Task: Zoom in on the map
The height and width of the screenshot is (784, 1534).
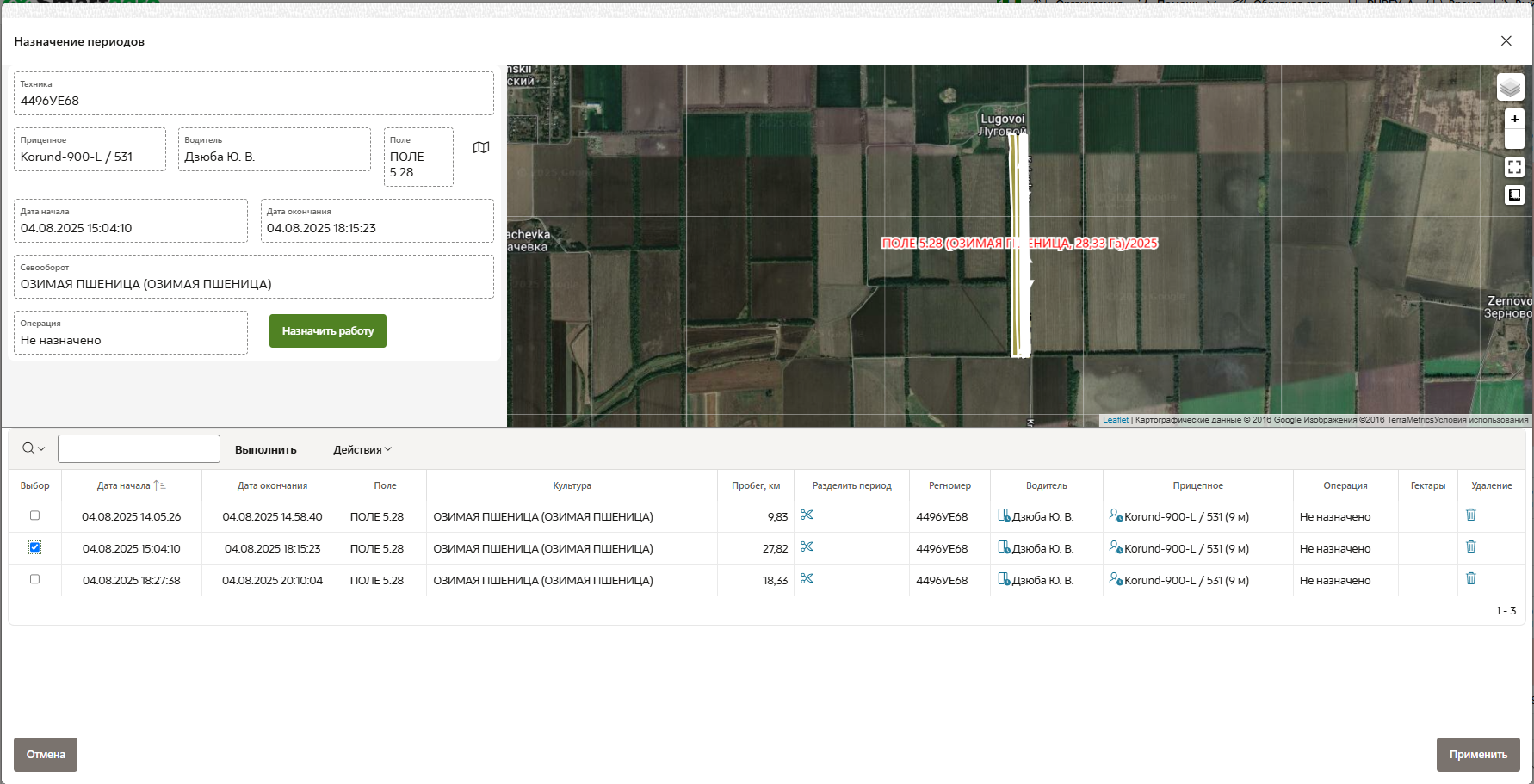Action: point(1514,119)
